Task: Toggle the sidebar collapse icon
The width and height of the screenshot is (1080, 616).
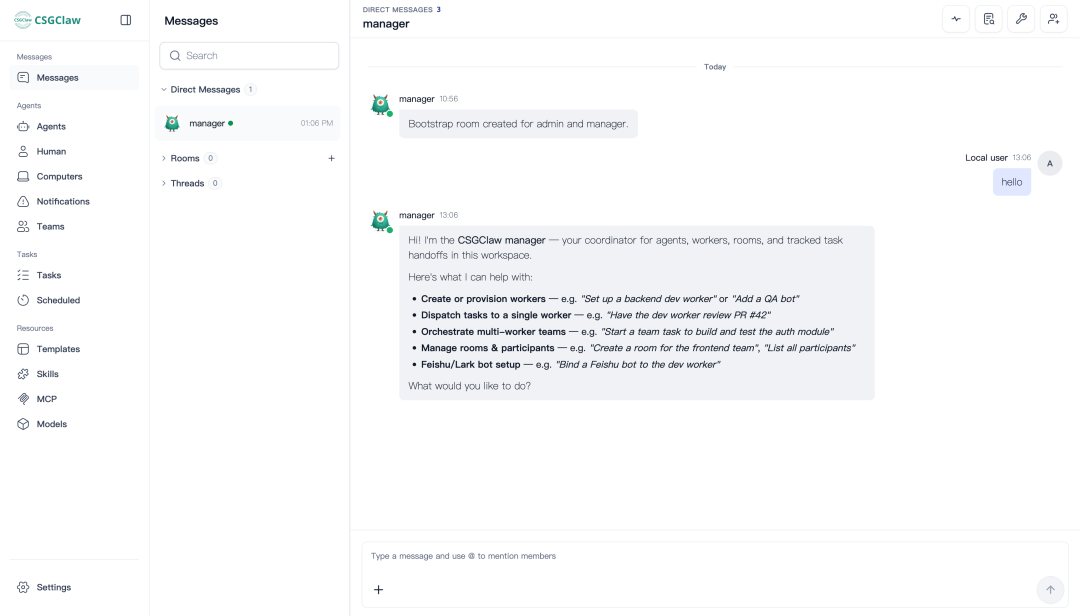Action: 125,20
